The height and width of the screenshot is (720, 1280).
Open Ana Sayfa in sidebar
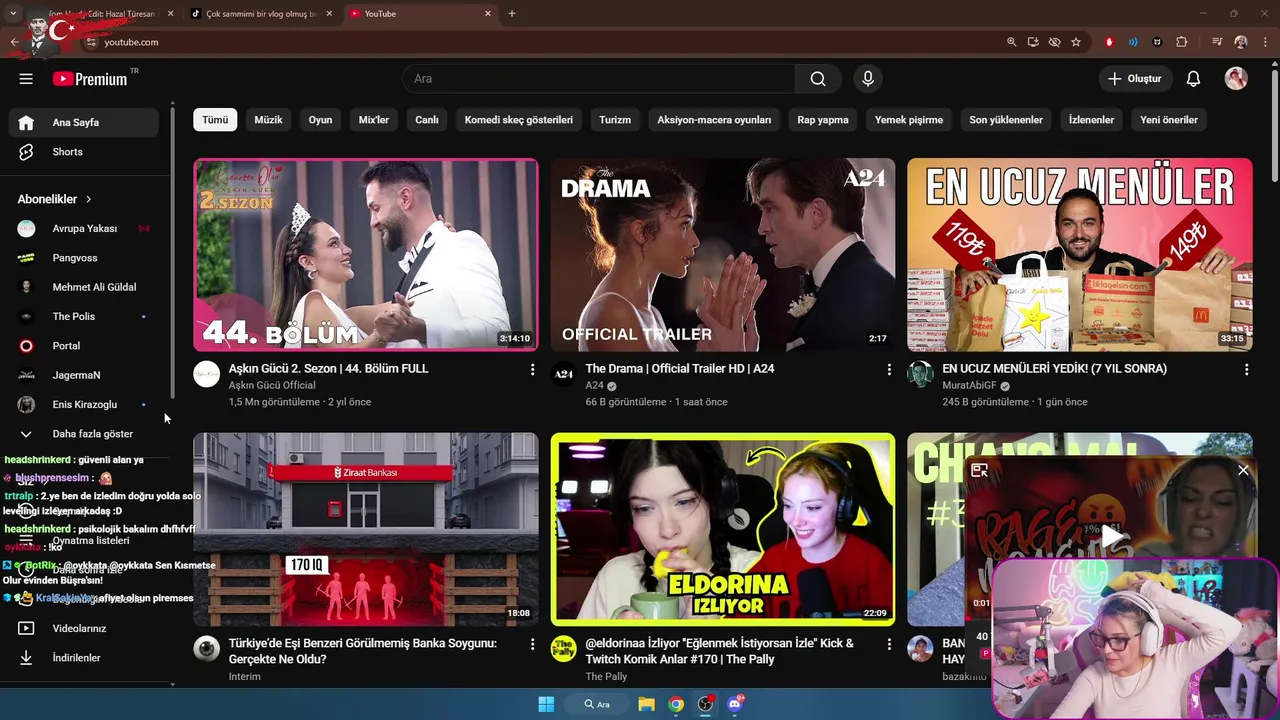point(84,123)
